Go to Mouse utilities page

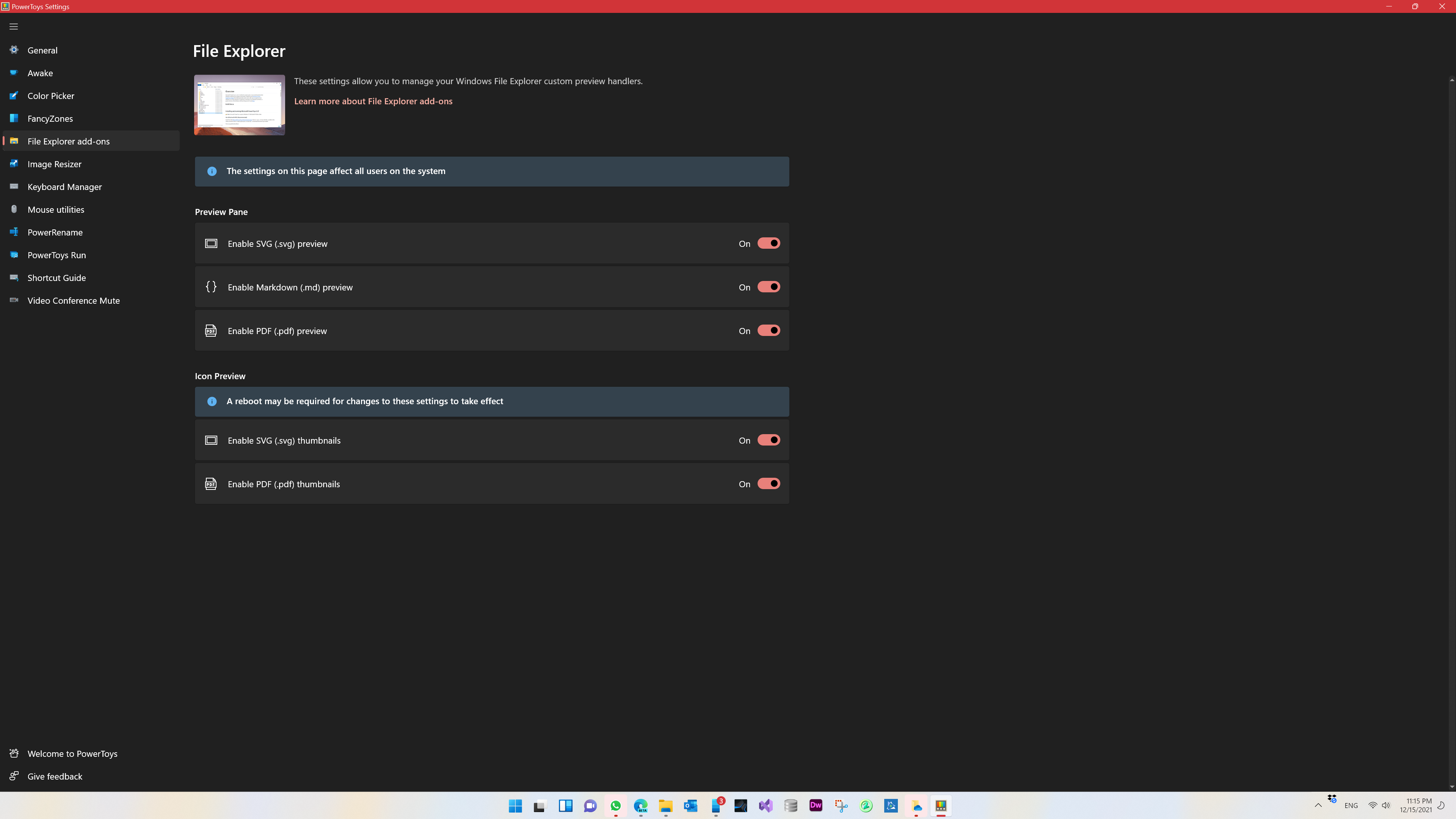pyautogui.click(x=91, y=209)
